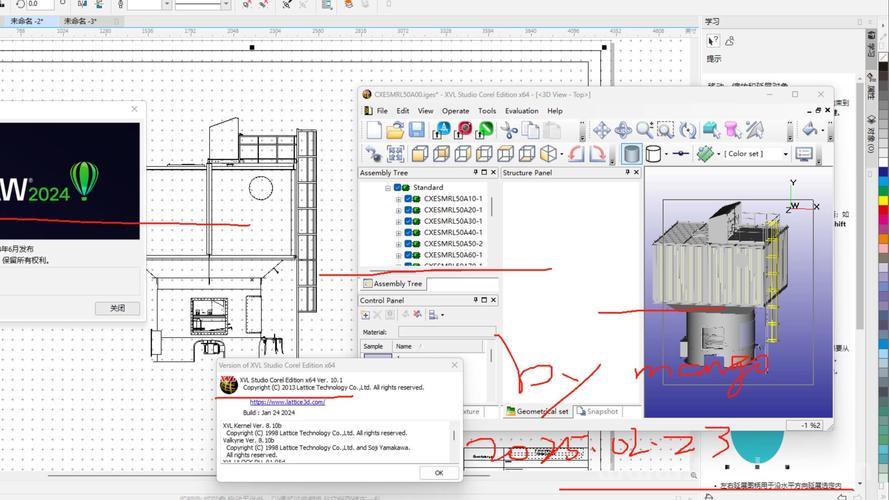Viewport: 889px width, 500px height.
Task: Select the teal part selection tool
Action: tap(711, 130)
